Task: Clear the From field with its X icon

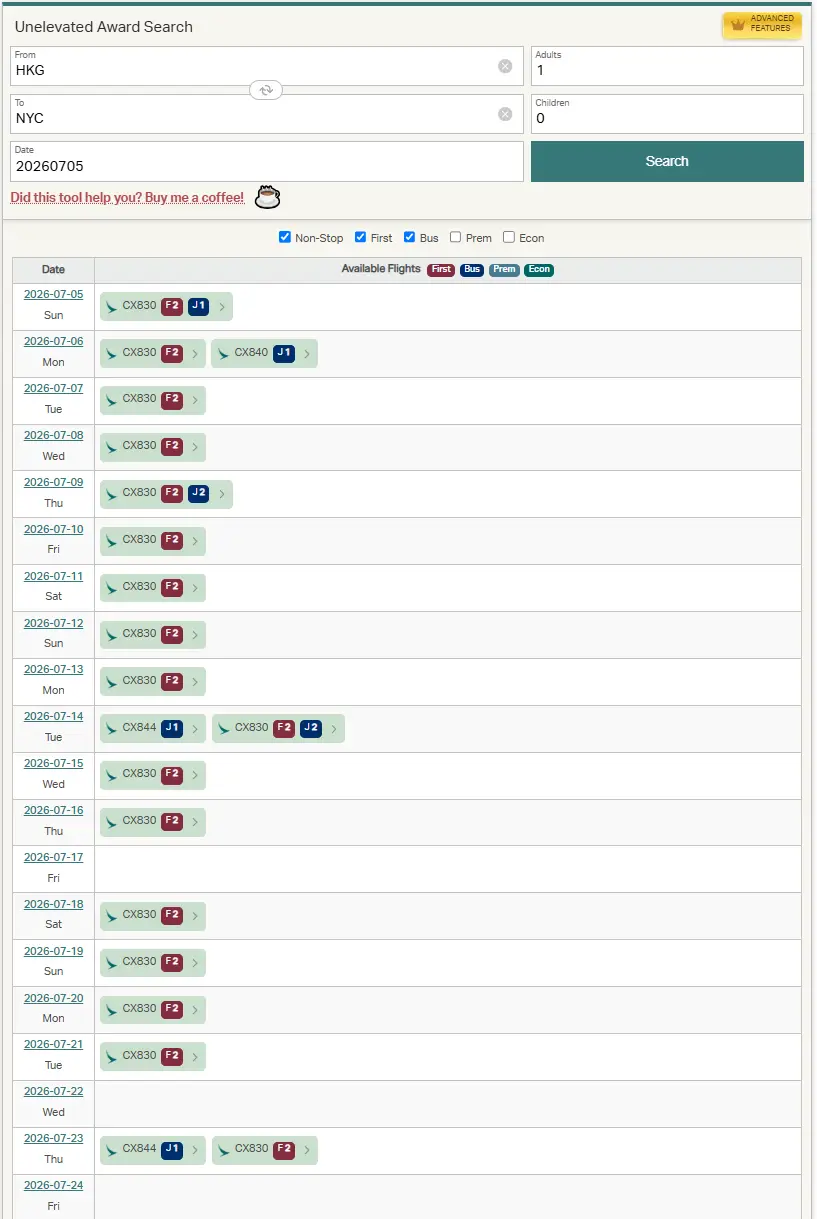Action: click(x=505, y=66)
